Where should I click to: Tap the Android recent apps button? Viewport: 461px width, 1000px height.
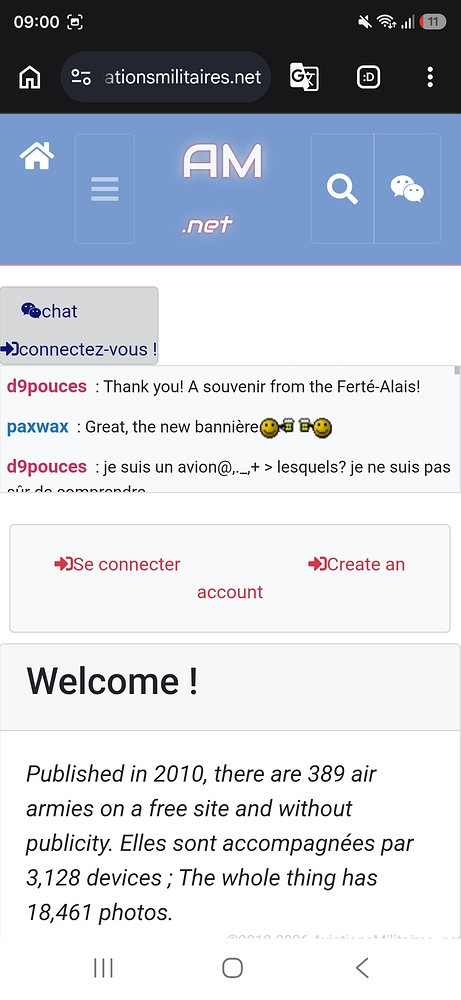click(103, 968)
